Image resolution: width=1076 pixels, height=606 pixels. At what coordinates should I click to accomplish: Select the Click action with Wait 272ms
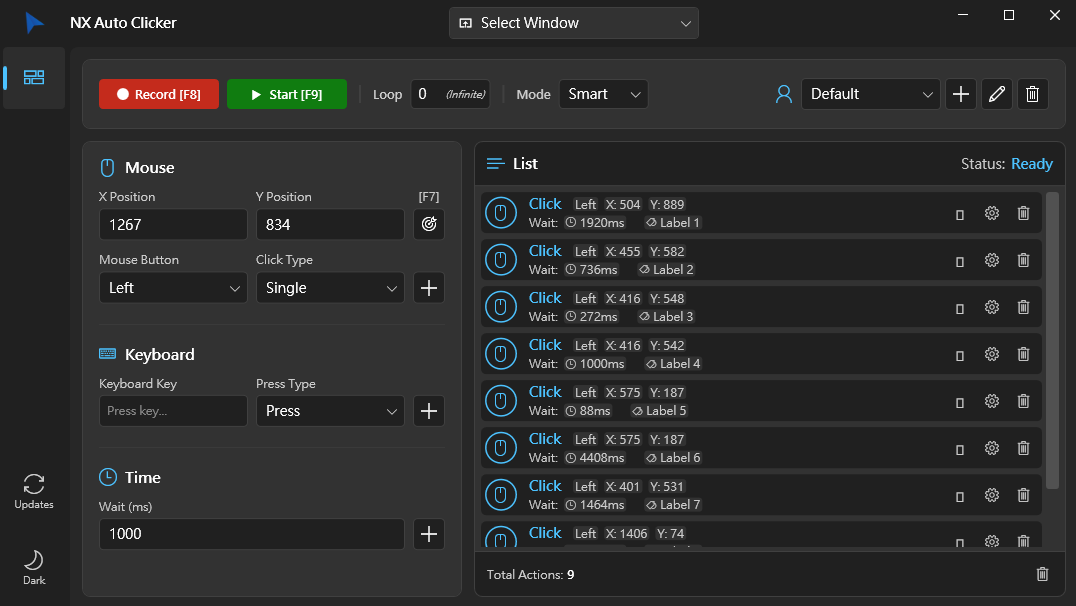pyautogui.click(x=761, y=307)
